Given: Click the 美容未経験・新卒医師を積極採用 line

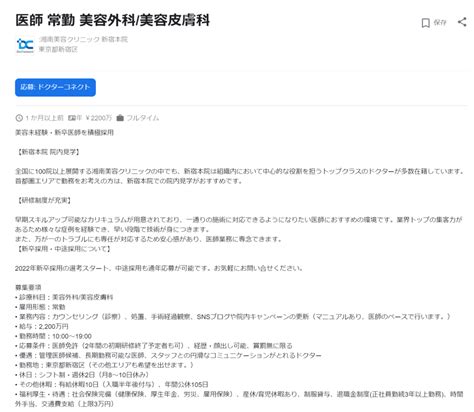Looking at the screenshot, I should [x=65, y=132].
